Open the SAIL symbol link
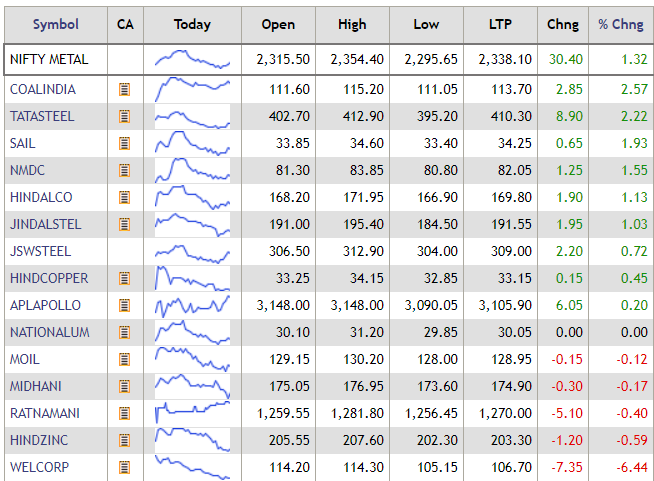Image resolution: width=654 pixels, height=481 pixels. [23, 144]
